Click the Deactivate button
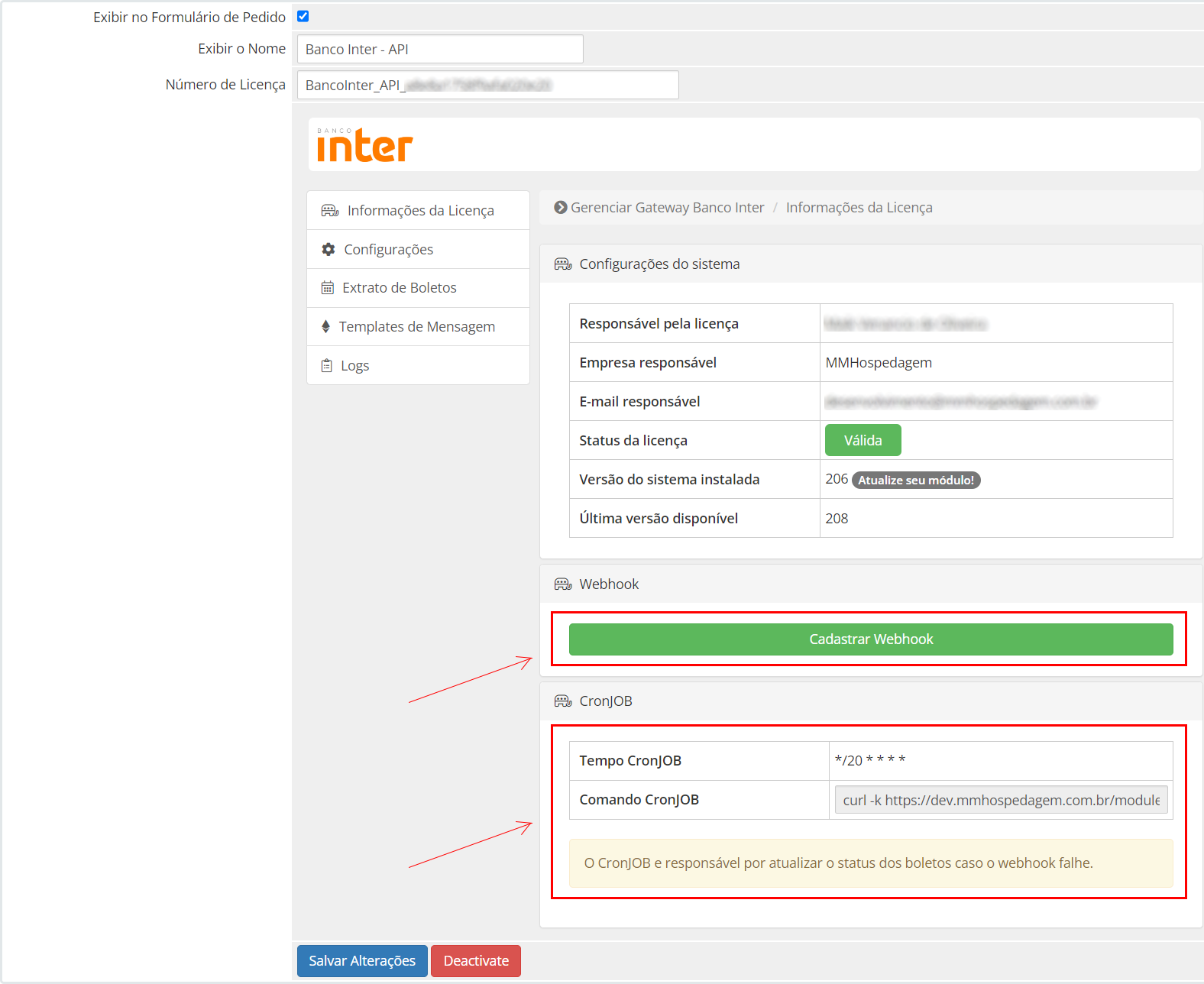This screenshot has height=984, width=1204. coord(476,961)
